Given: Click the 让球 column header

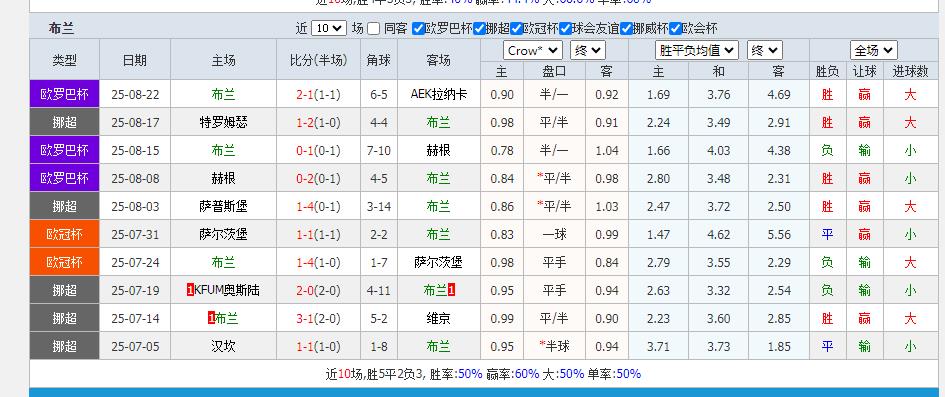Looking at the screenshot, I should 864,72.
